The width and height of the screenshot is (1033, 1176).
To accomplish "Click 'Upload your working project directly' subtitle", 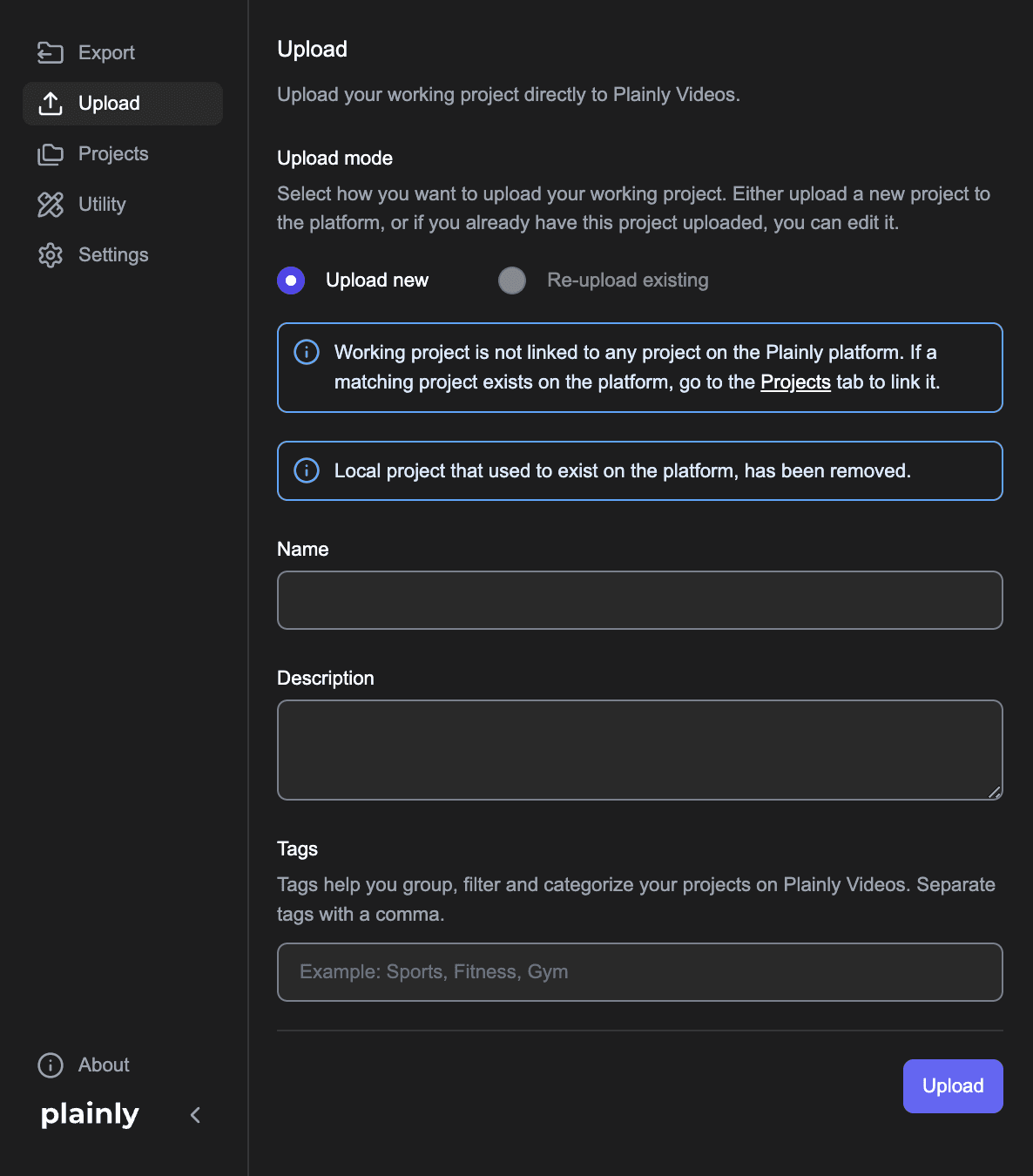I will [x=509, y=95].
